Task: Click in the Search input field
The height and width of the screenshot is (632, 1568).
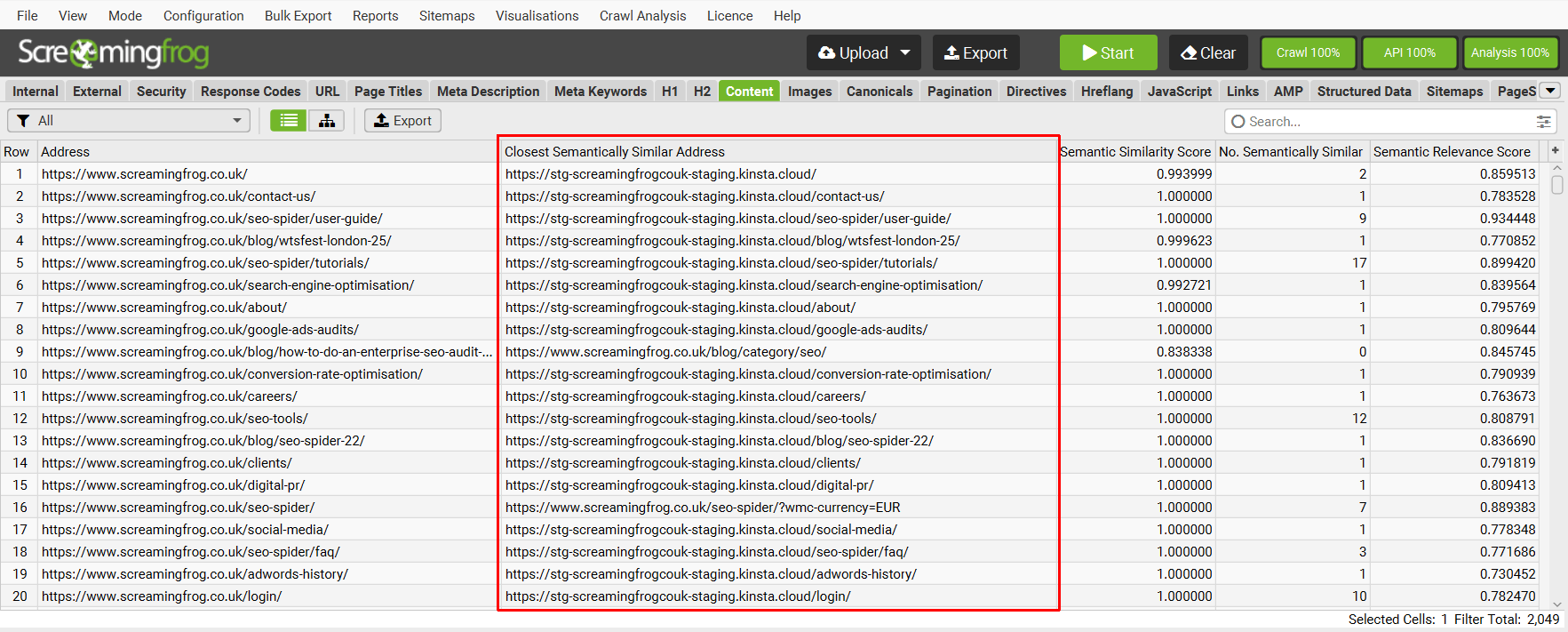Action: click(x=1389, y=122)
